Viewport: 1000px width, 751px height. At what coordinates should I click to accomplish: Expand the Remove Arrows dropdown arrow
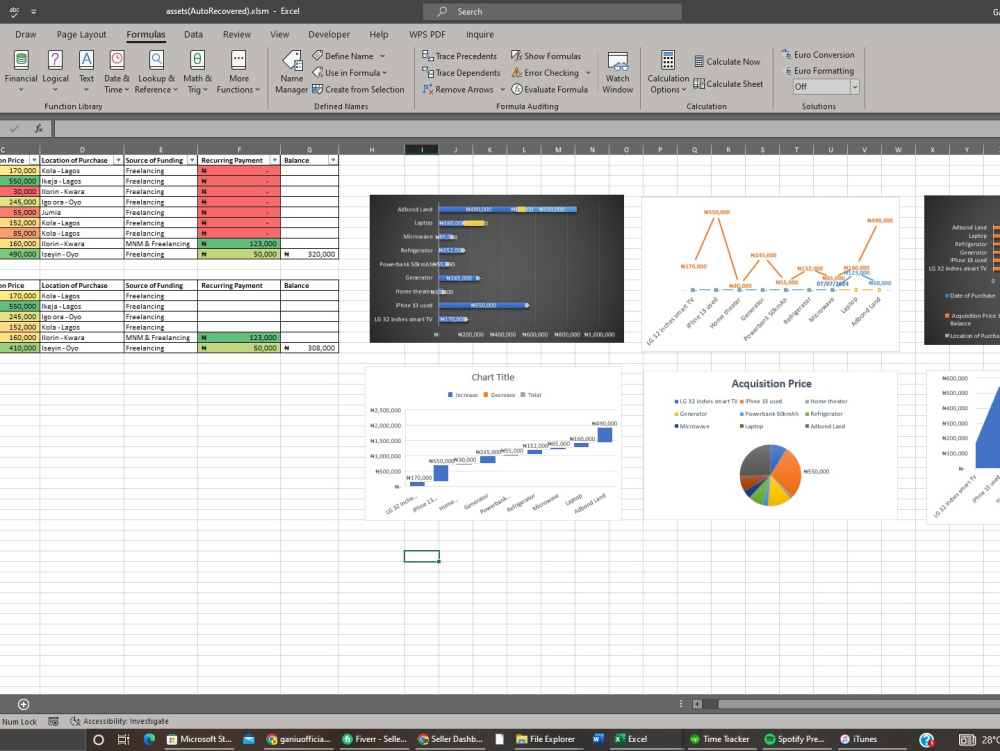tap(503, 89)
